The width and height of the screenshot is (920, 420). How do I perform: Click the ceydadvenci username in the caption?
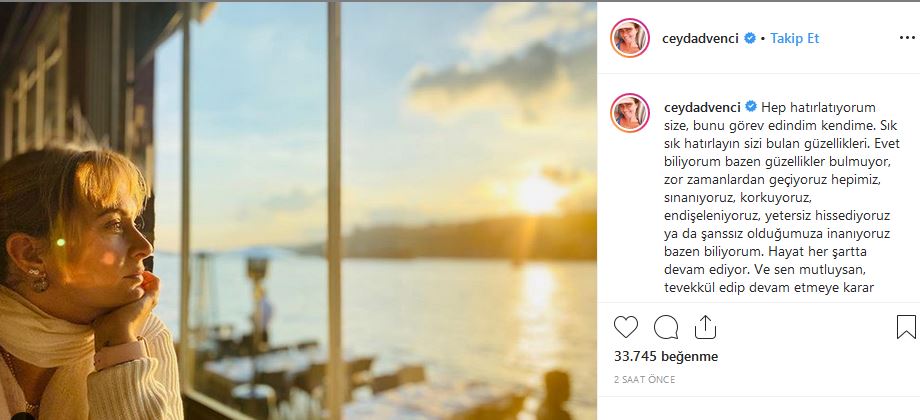(x=700, y=107)
